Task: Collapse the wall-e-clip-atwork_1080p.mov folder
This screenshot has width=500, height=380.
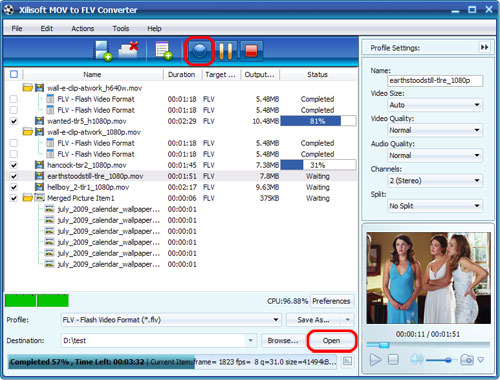Action: pos(28,132)
